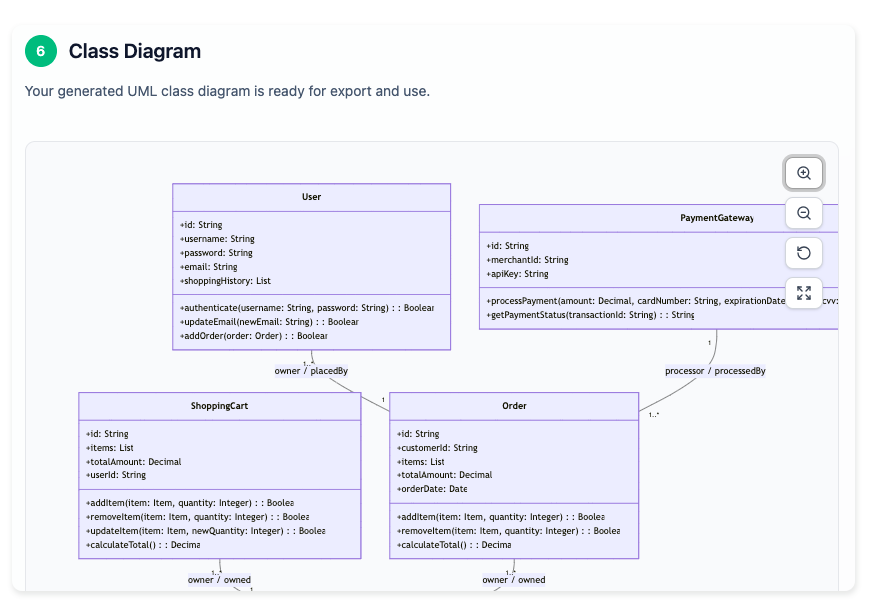Click Order's removeItem method
The width and height of the screenshot is (871, 613).
click(x=508, y=531)
